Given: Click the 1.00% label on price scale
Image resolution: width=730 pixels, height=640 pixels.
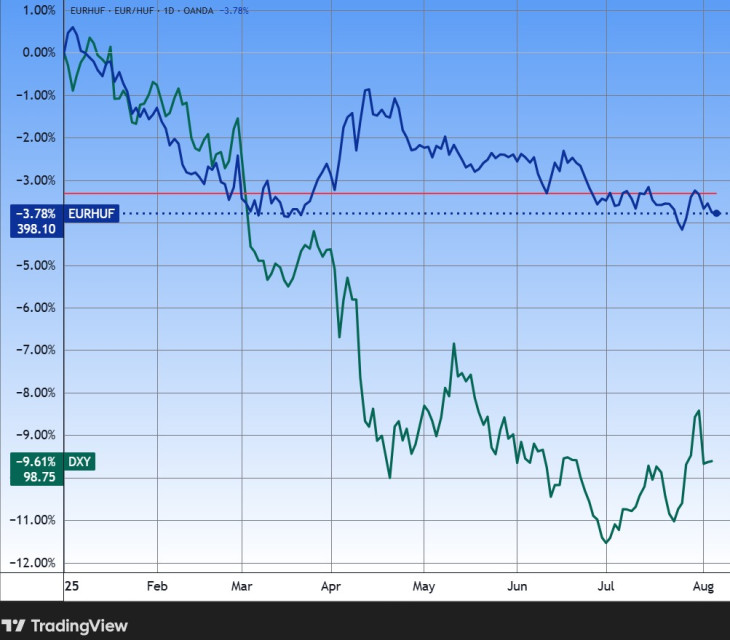Looking at the screenshot, I should (39, 10).
